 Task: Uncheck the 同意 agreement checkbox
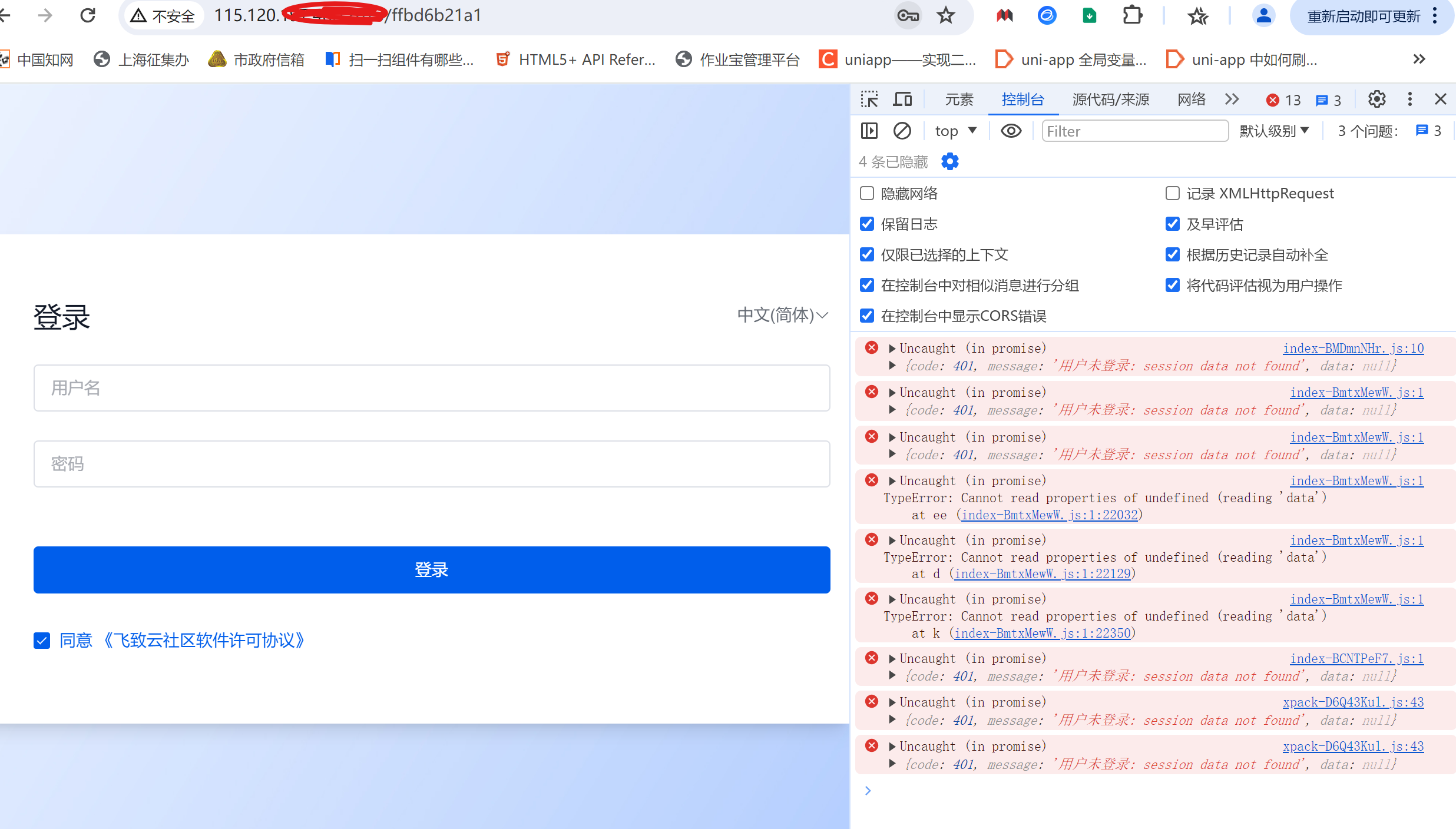(42, 641)
